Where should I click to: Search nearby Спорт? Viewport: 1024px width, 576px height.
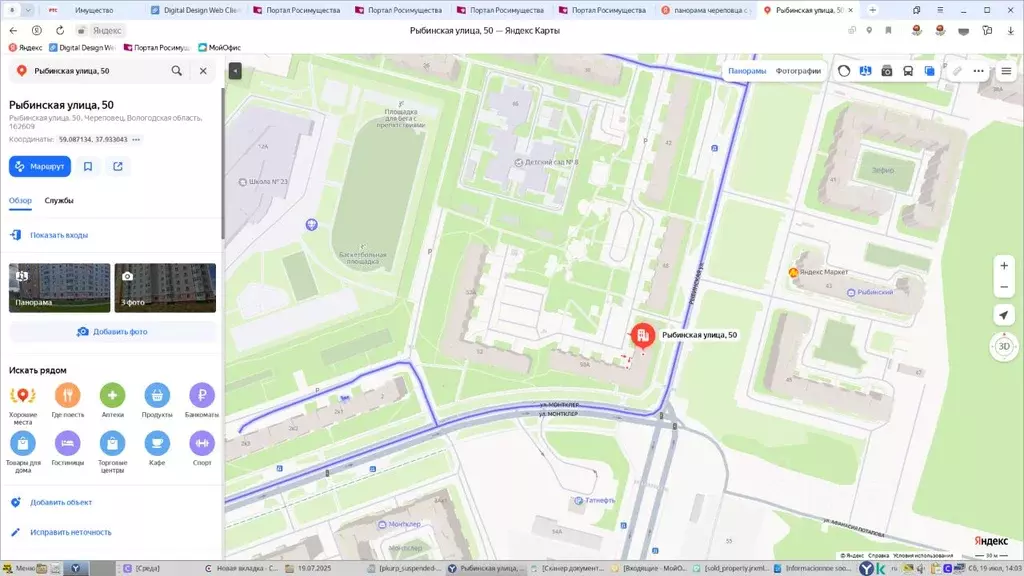(202, 449)
